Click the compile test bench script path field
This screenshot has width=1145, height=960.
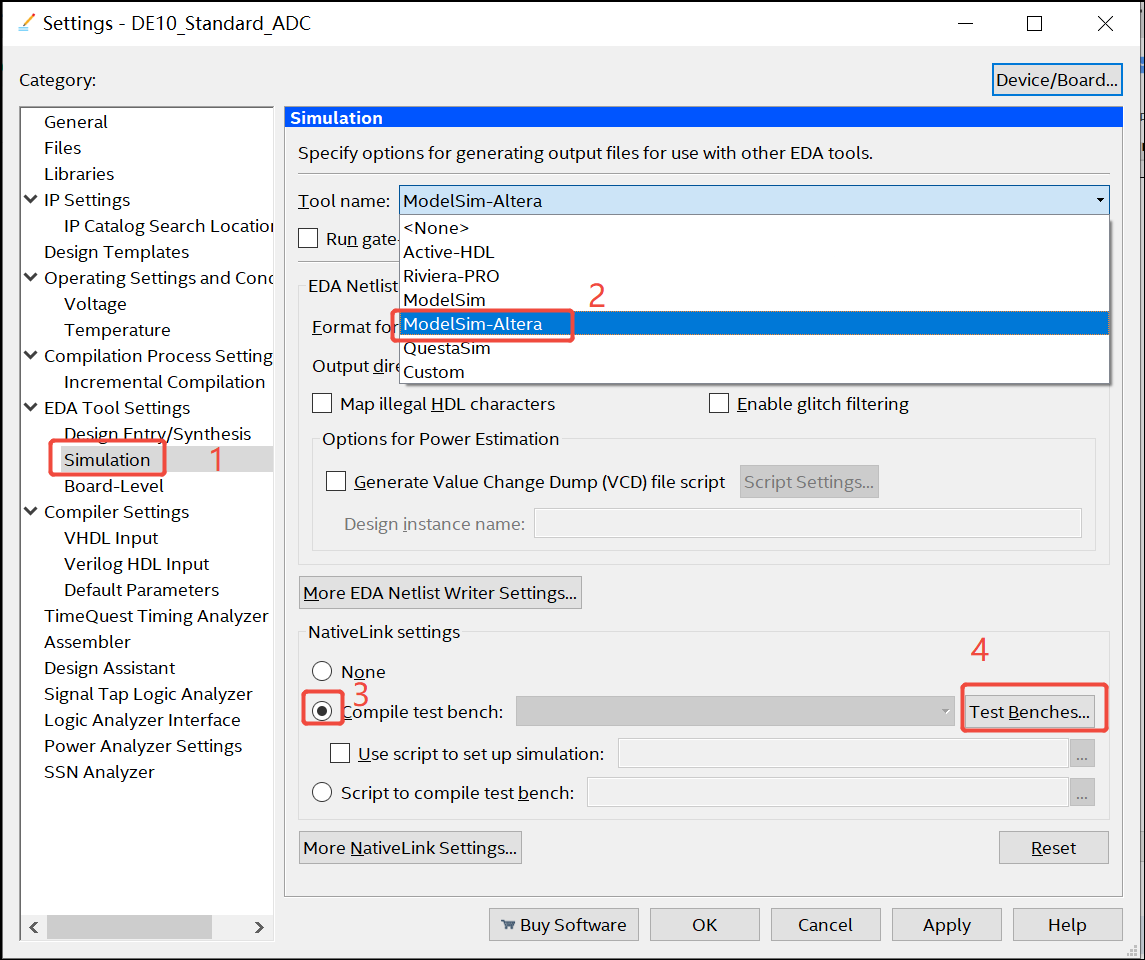pyautogui.click(x=828, y=792)
